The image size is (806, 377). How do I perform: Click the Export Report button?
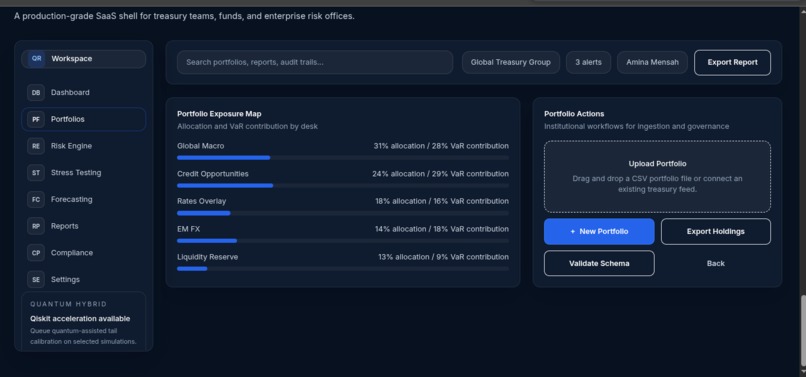(732, 62)
